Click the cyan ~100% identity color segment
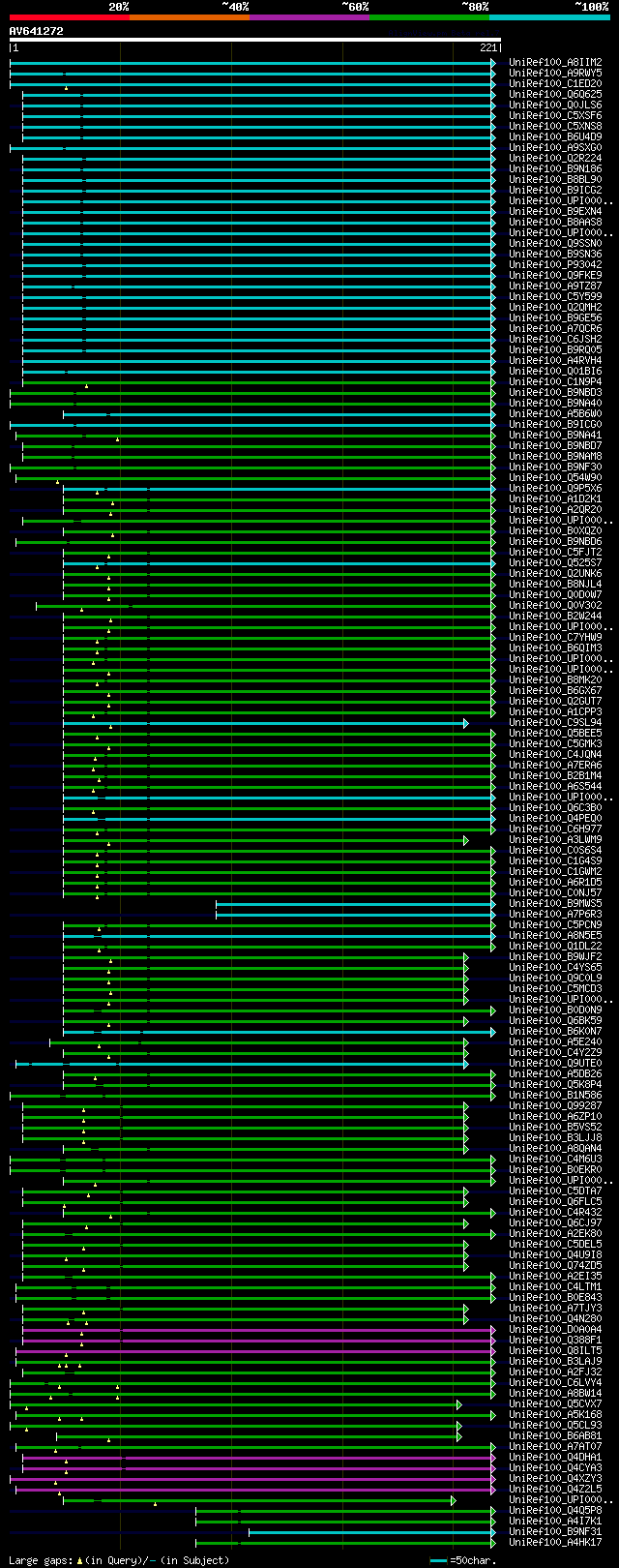619x1568 pixels. point(549,16)
